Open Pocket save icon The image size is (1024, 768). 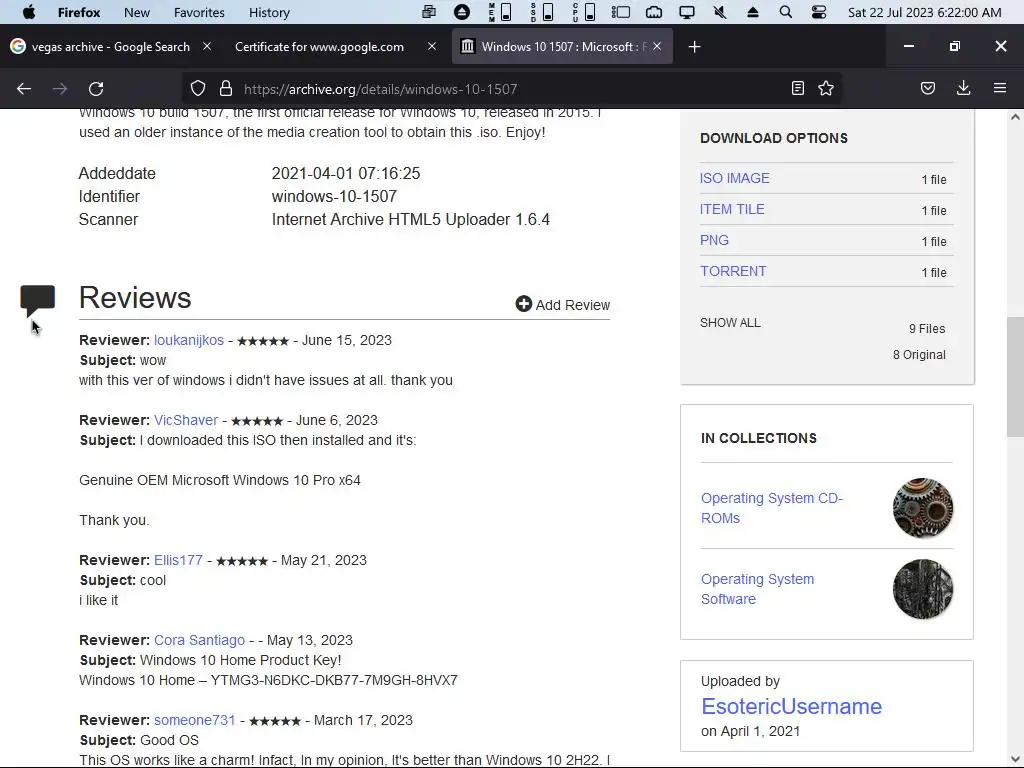coord(927,88)
